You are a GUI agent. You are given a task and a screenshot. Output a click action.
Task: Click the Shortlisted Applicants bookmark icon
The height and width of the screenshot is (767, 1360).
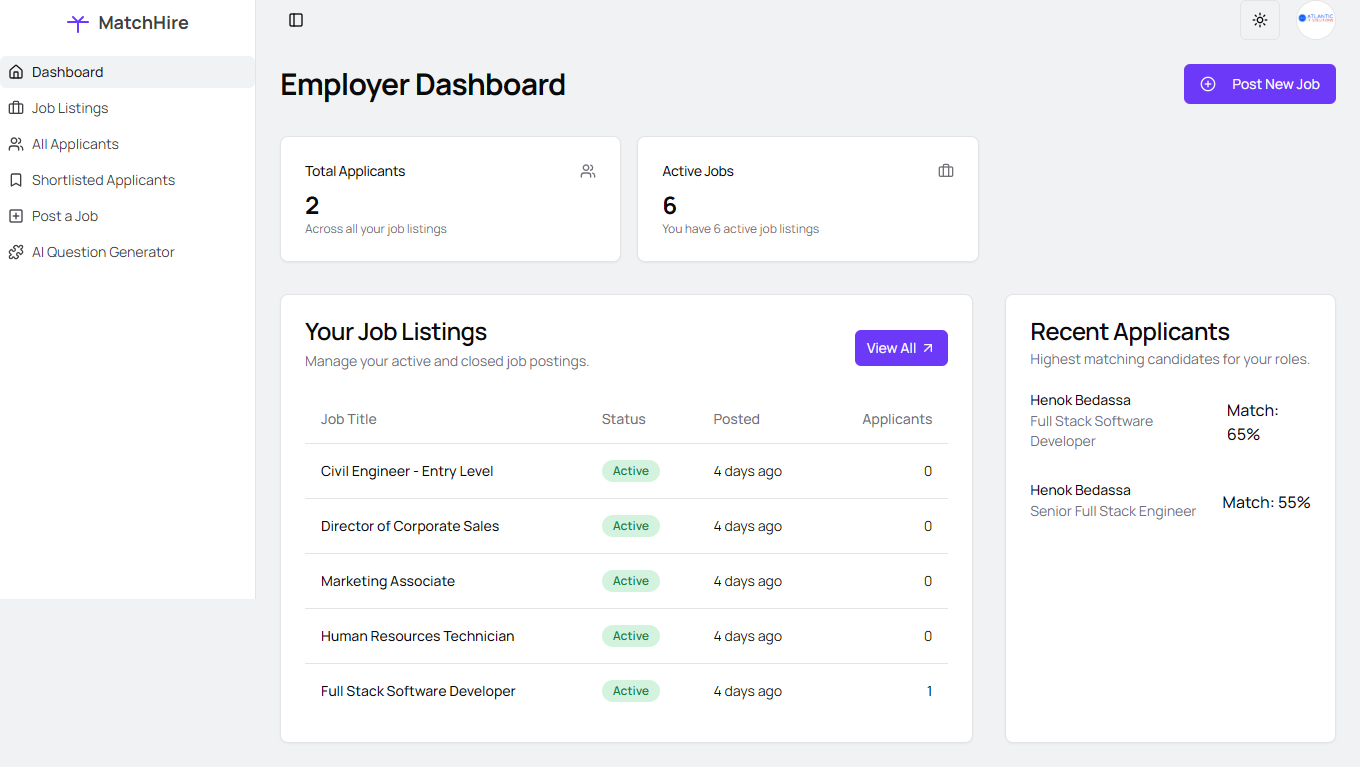pyautogui.click(x=16, y=180)
